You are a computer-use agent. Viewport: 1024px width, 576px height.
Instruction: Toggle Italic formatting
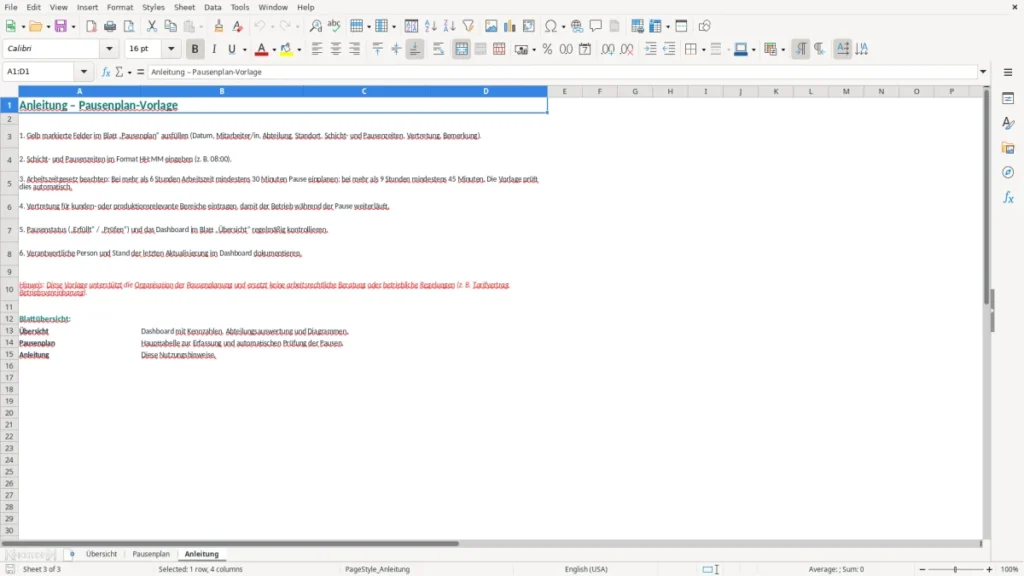tap(214, 49)
